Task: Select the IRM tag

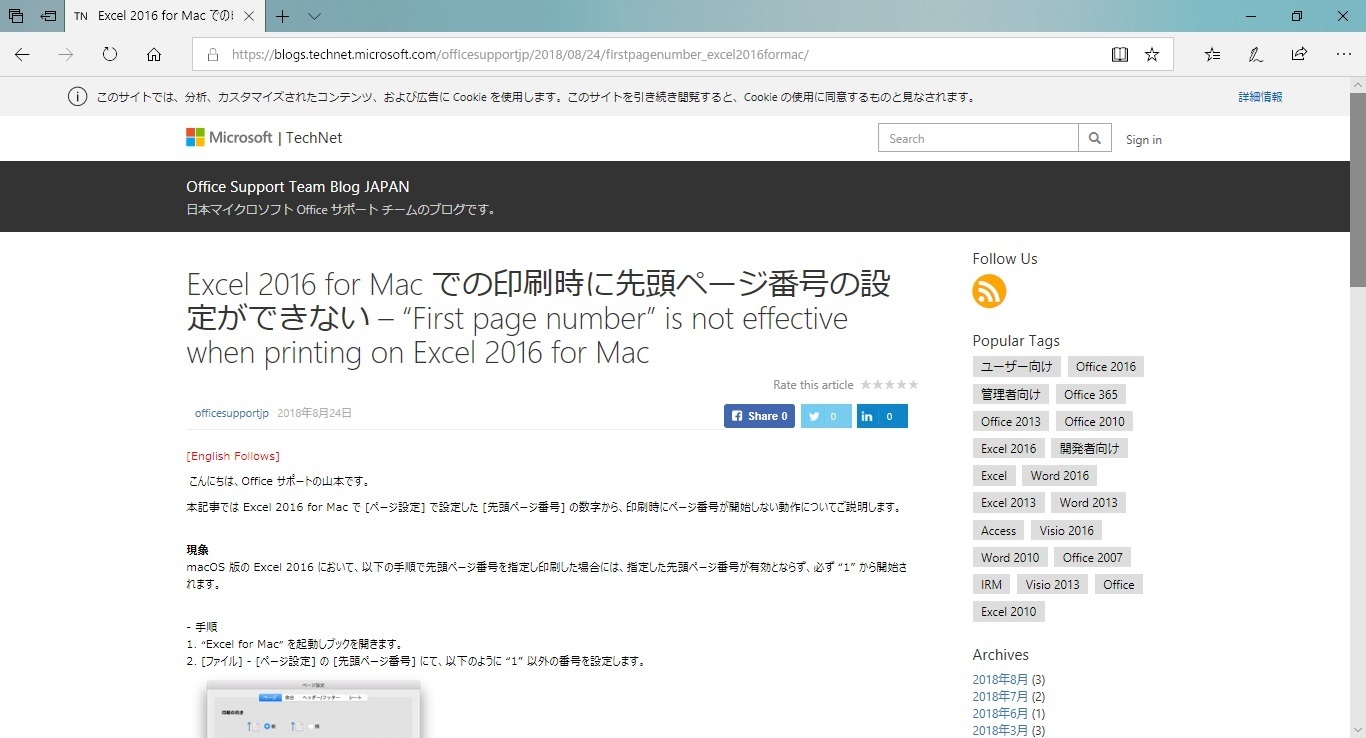Action: (x=991, y=584)
